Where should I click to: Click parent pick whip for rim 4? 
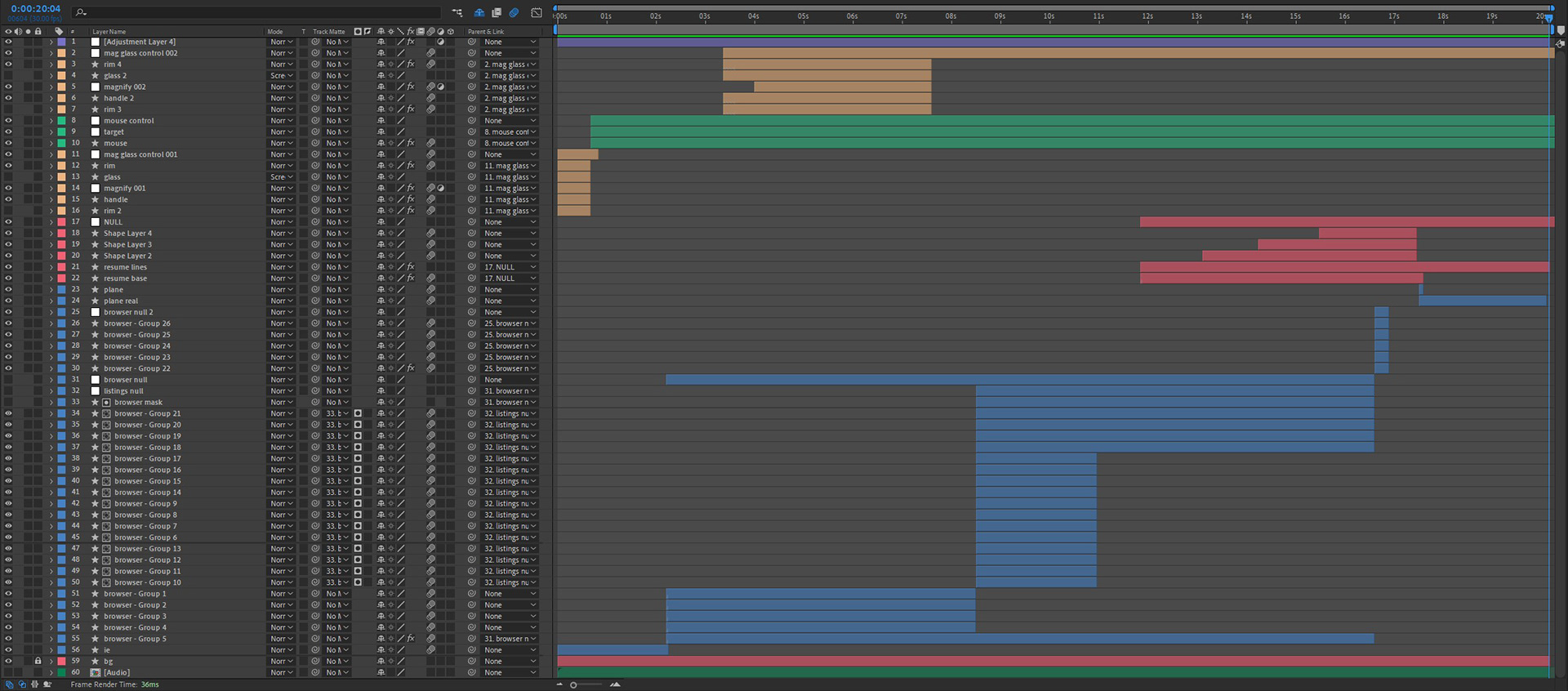click(x=471, y=64)
